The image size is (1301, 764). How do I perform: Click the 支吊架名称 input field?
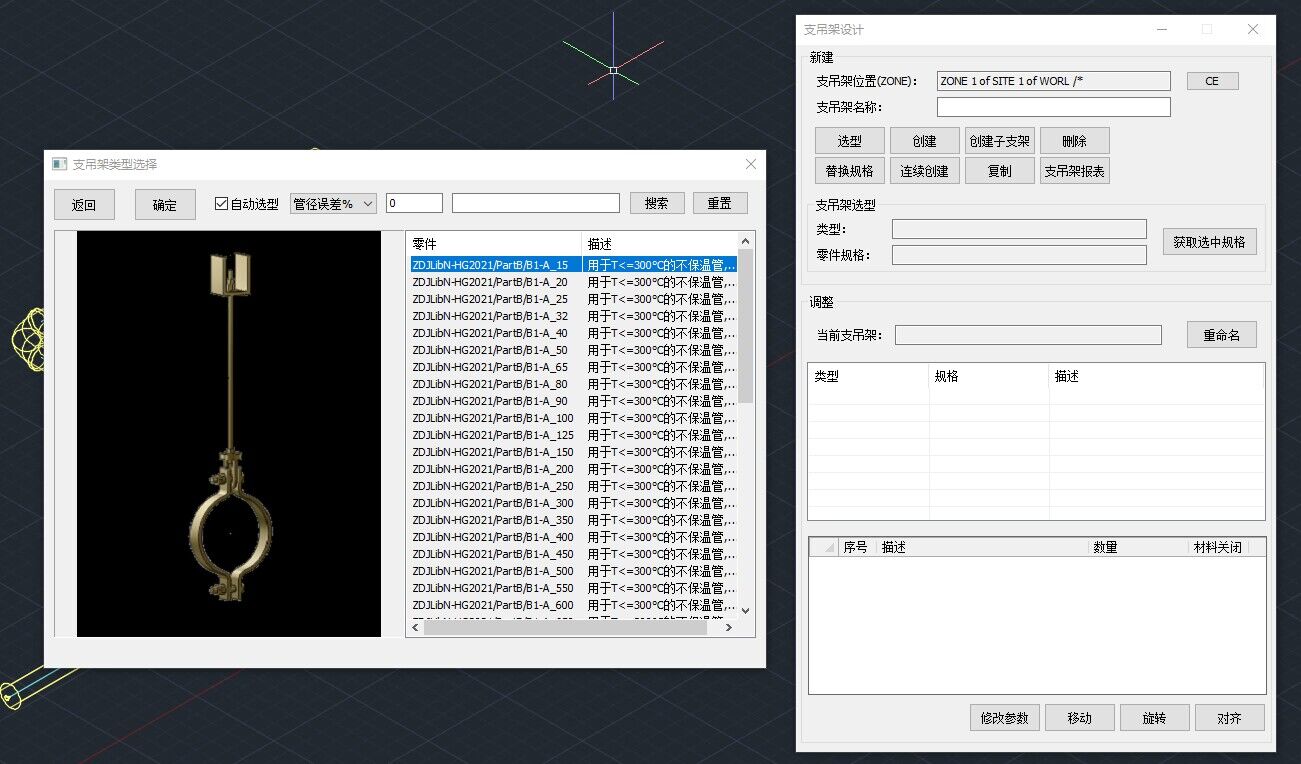click(x=1053, y=107)
